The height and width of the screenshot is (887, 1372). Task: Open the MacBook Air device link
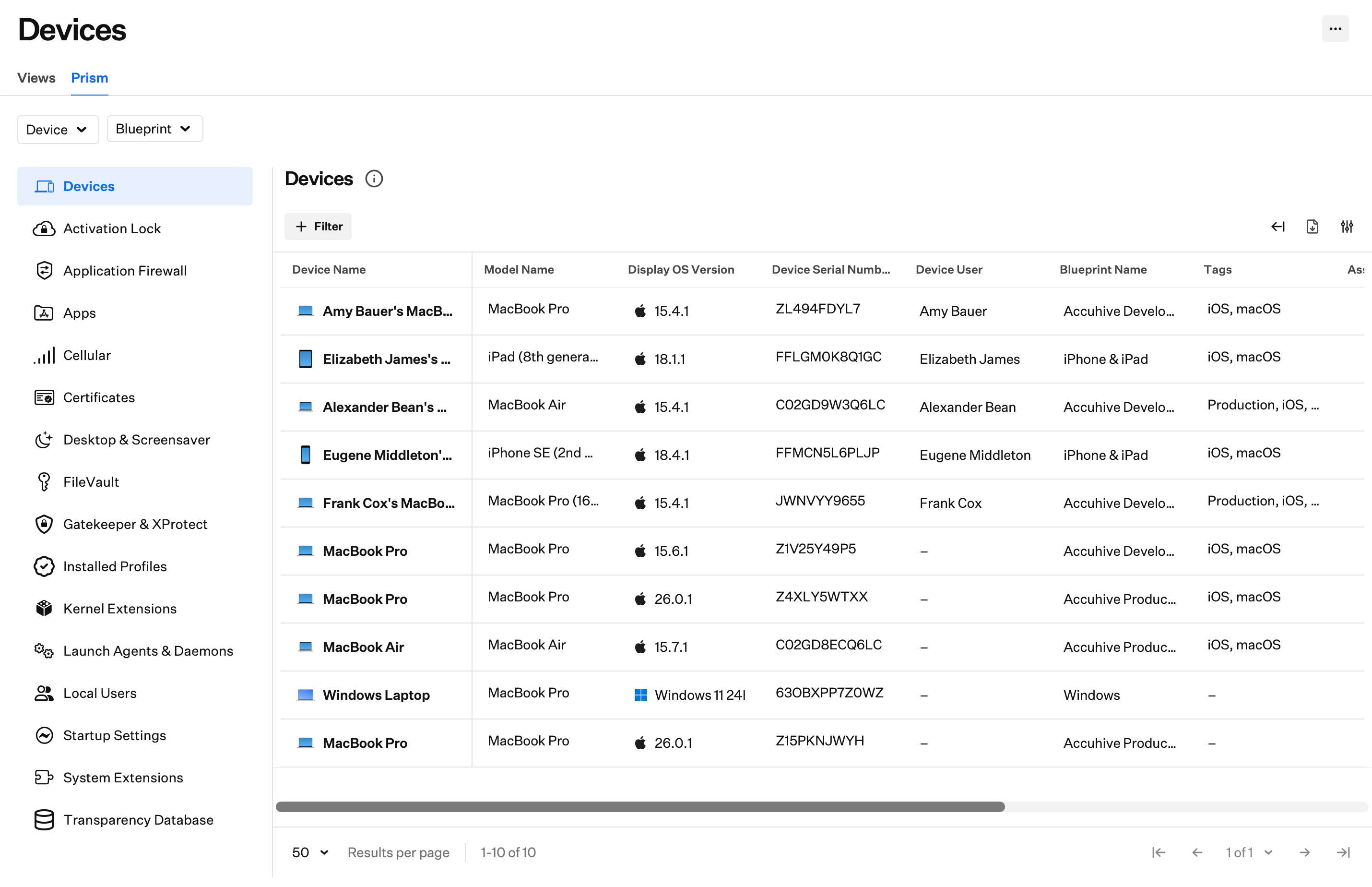tap(363, 647)
